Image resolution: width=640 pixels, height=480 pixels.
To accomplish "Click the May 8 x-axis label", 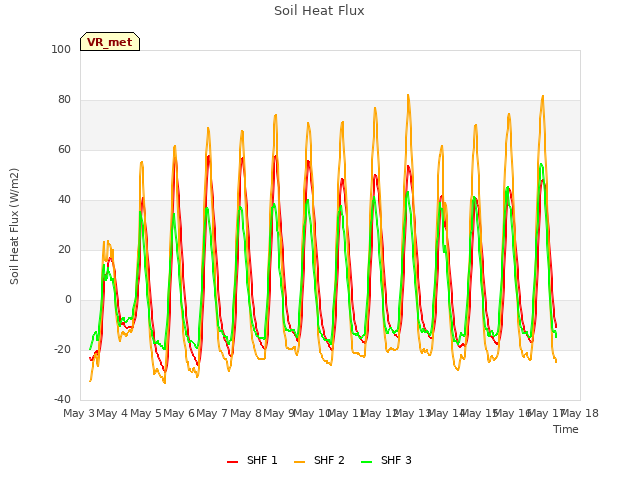I will [x=246, y=413].
